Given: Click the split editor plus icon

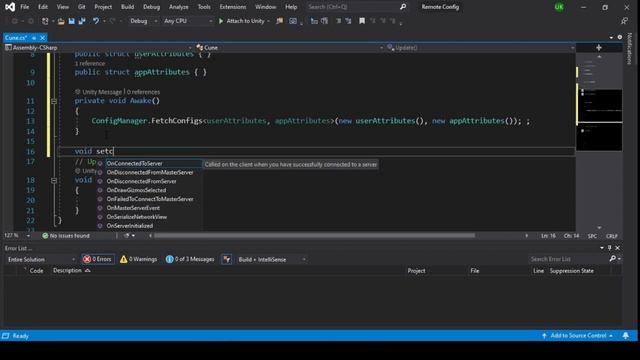Looking at the screenshot, I should (599, 48).
